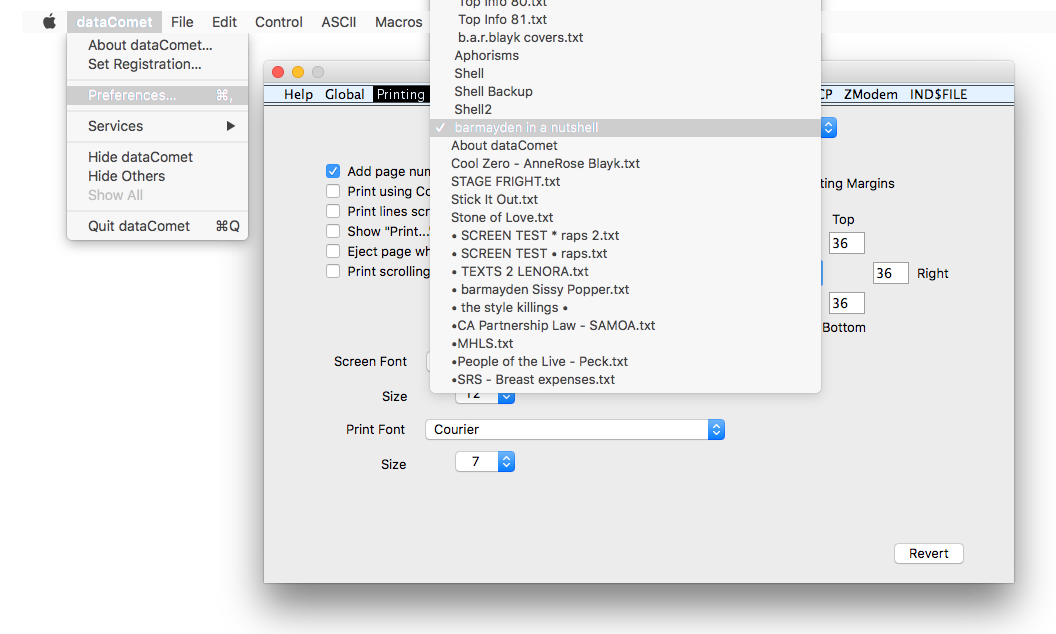Viewport: 1056px width, 634px height.
Task: Open the Edit menu
Action: click(224, 22)
